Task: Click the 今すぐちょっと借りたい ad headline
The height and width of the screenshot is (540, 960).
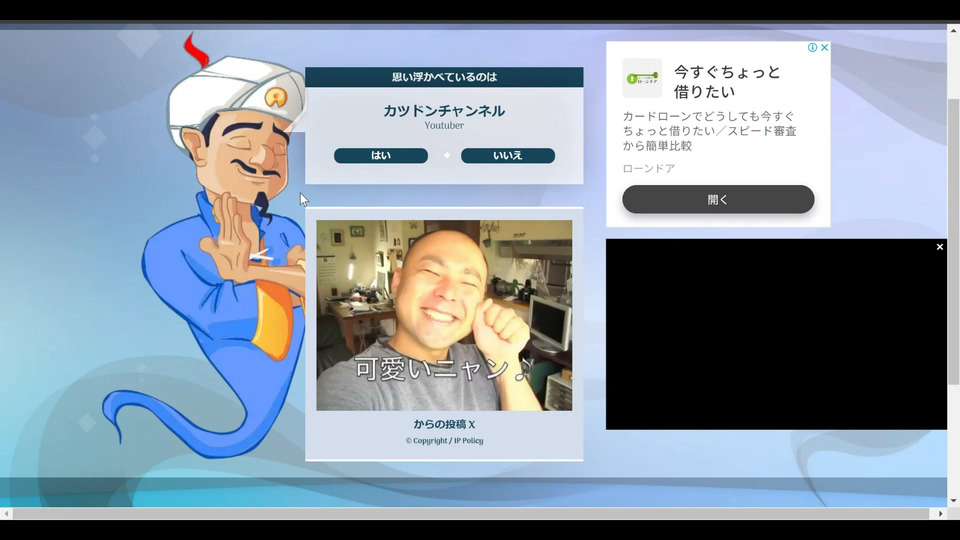Action: [727, 81]
